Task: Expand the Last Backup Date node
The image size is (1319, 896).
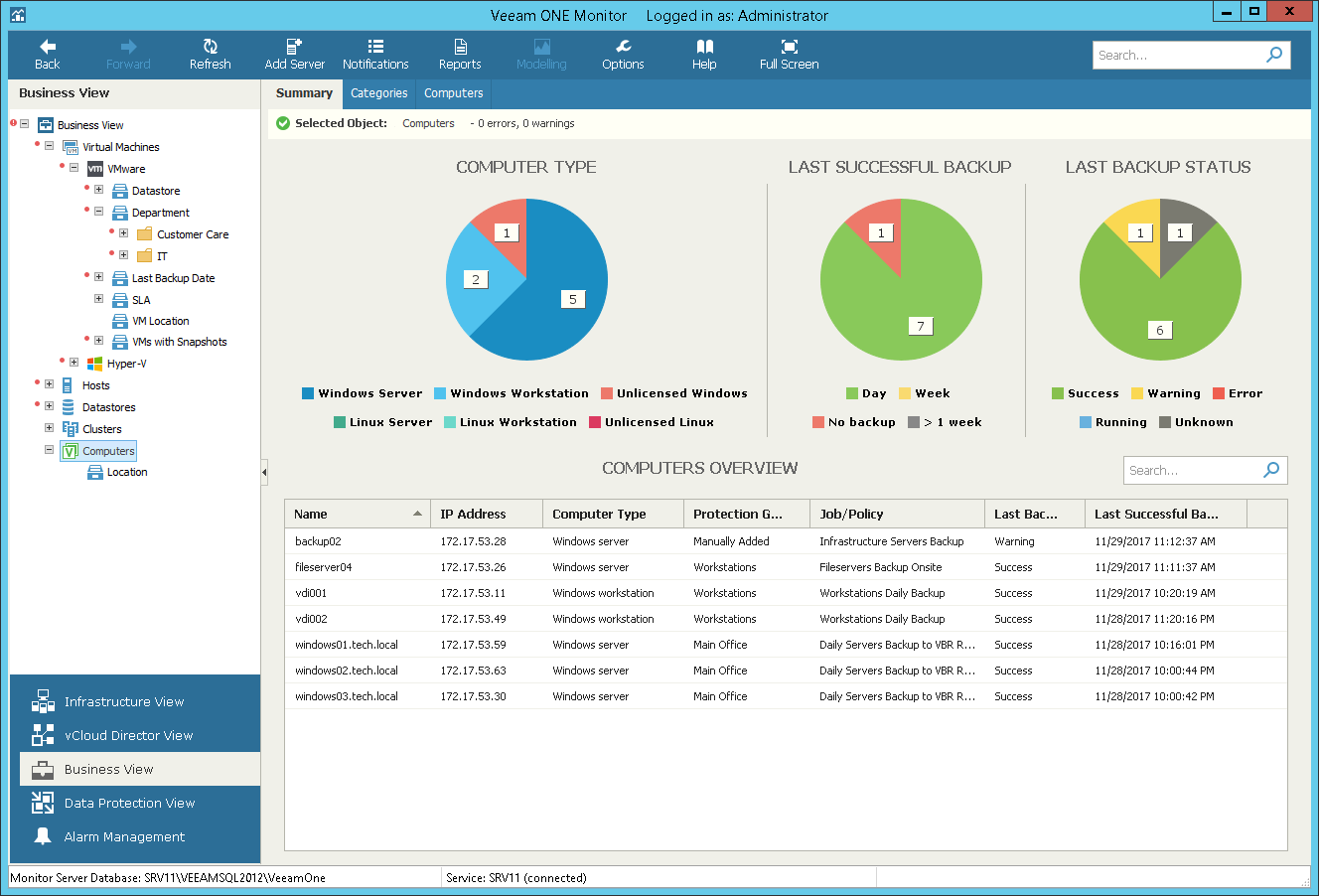Action: [x=98, y=277]
